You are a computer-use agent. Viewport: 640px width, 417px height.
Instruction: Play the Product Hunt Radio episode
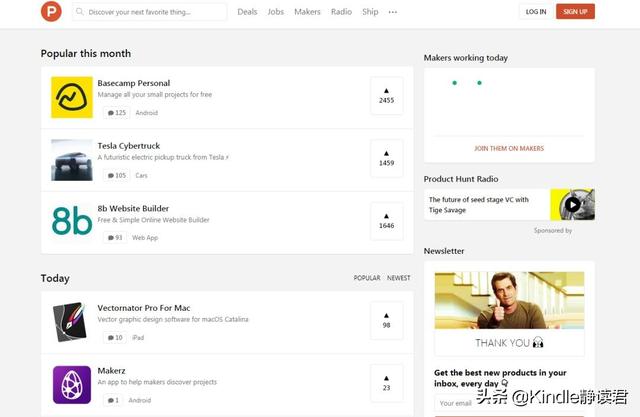pyautogui.click(x=572, y=204)
